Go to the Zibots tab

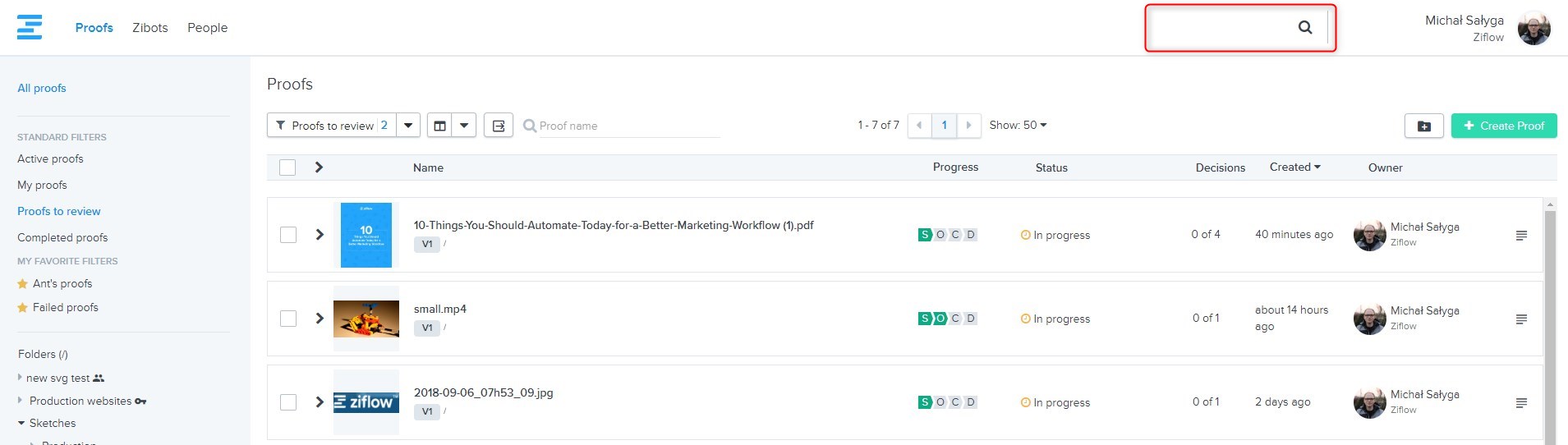point(150,28)
